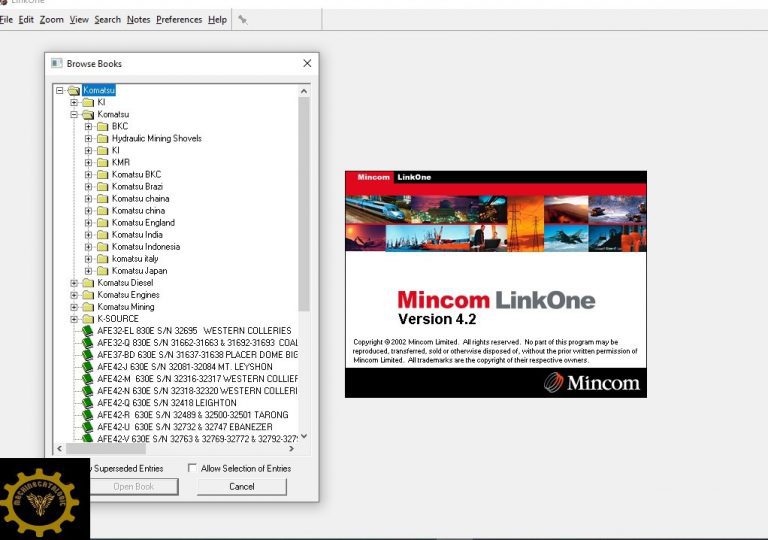The image size is (768, 540).
Task: Click the Komatsu Brazi folder icon
Action: click(x=102, y=187)
